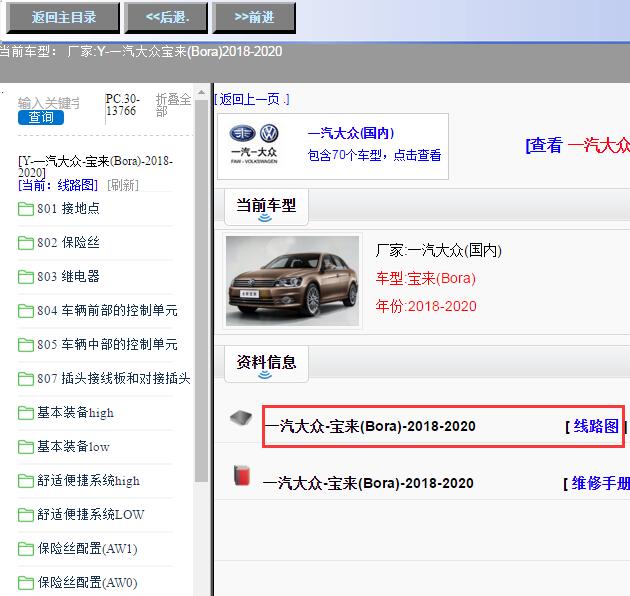The image size is (630, 596).
Task: Click the 返回主目录 button
Action: coord(63,17)
